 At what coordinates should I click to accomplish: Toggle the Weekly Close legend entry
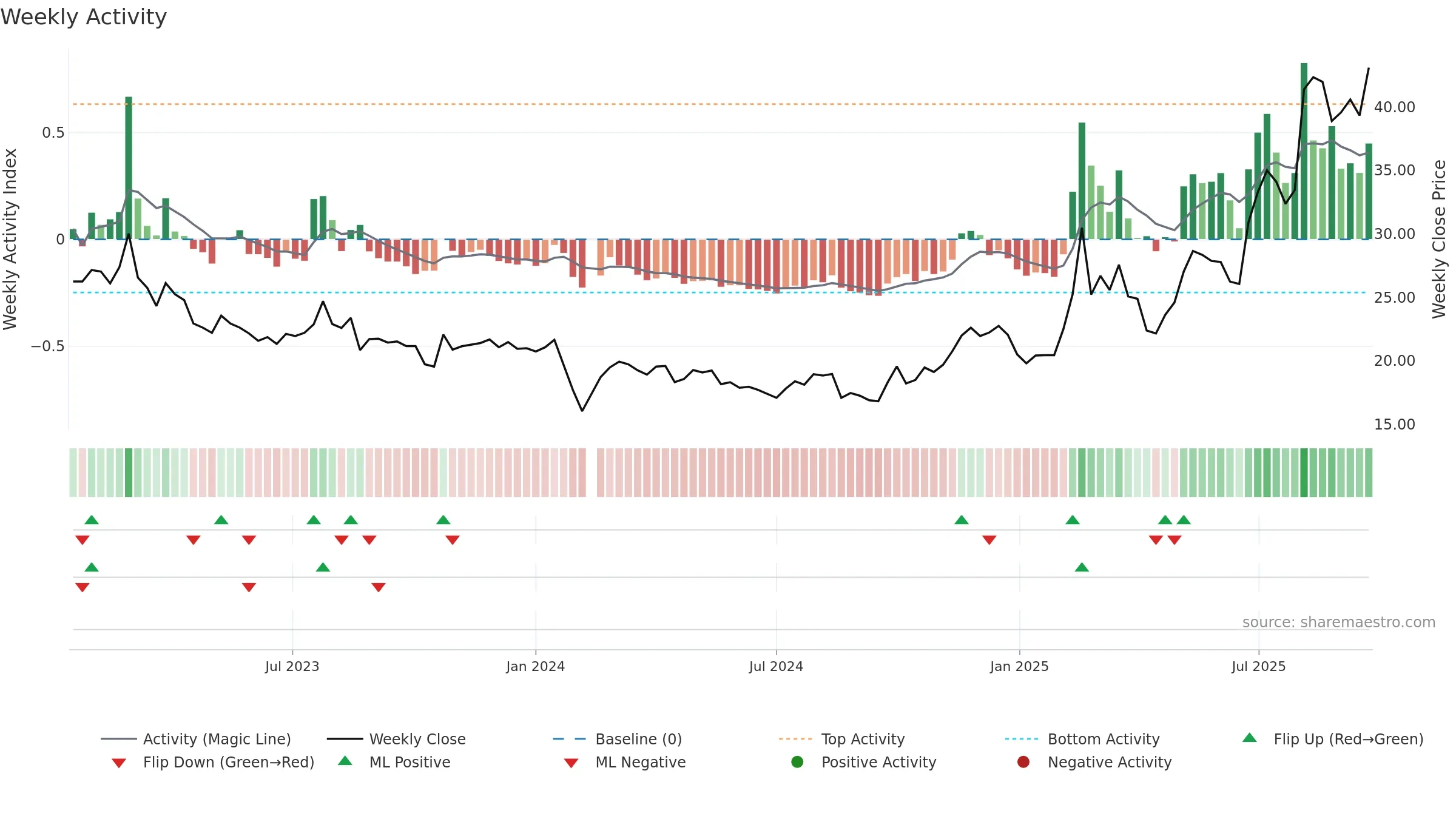(396, 739)
